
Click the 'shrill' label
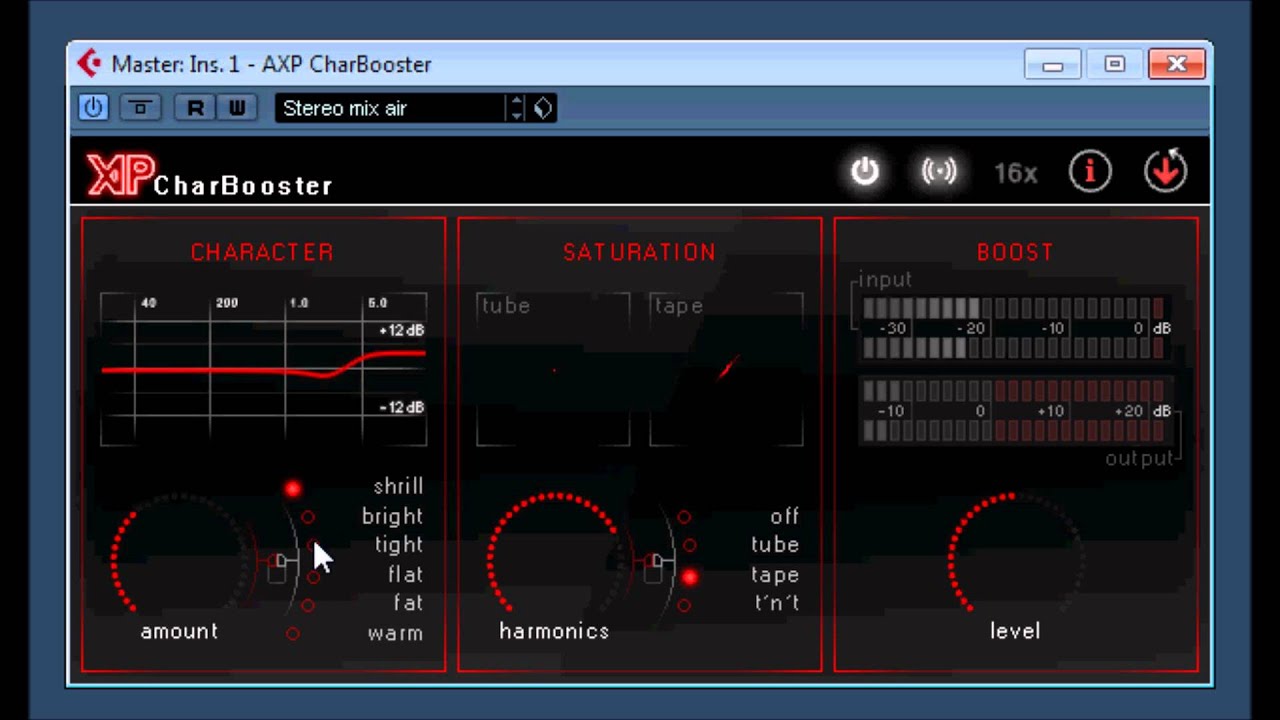(x=398, y=486)
